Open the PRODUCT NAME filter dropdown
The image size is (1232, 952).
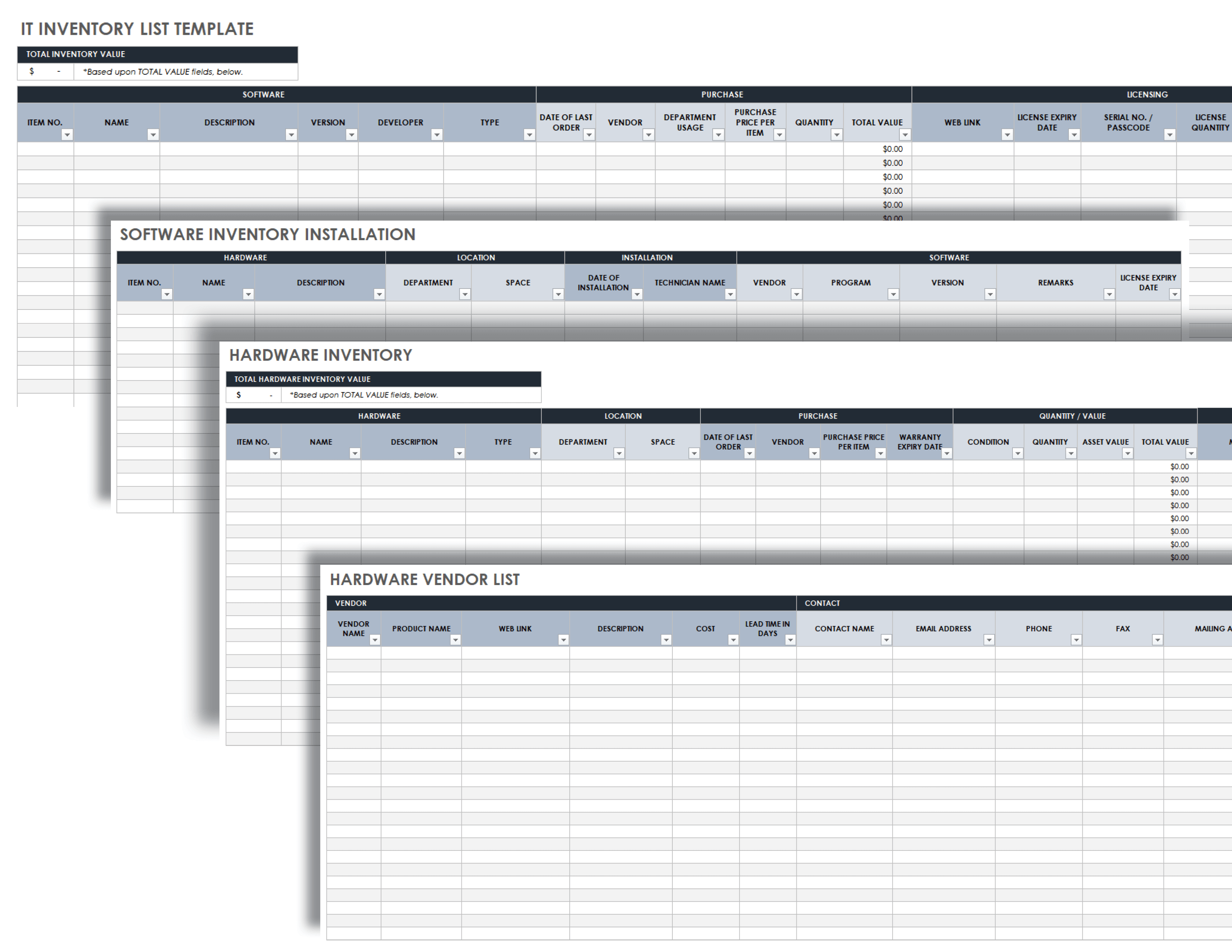click(x=455, y=640)
